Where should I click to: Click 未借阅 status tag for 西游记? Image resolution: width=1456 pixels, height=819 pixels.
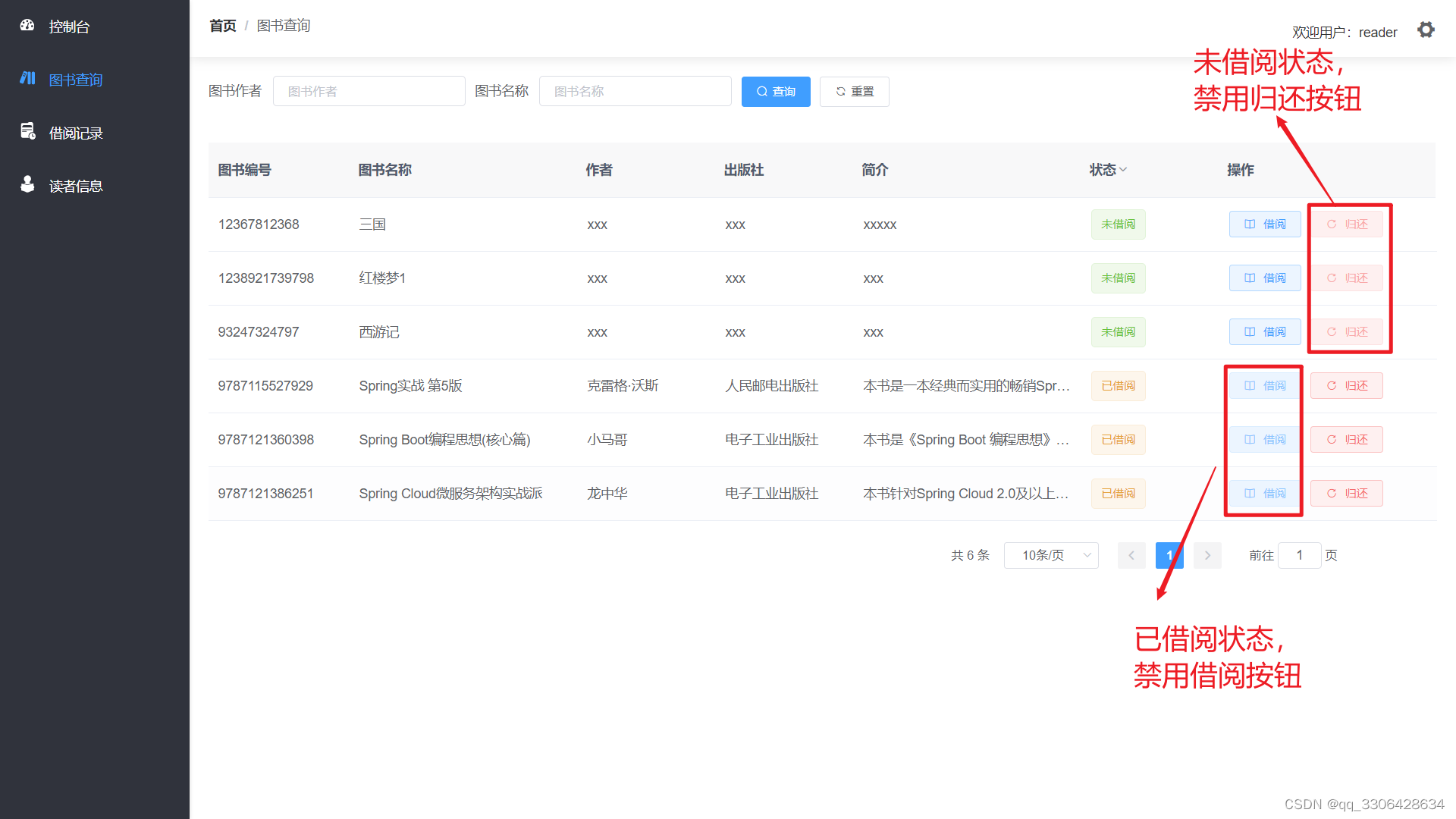(1118, 332)
